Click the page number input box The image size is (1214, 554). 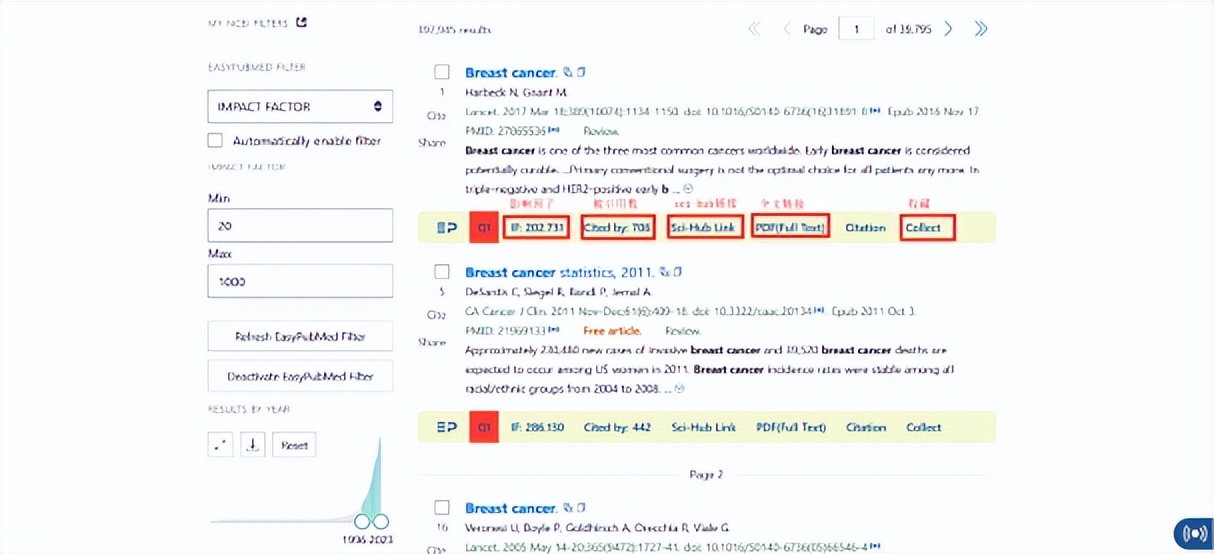(x=857, y=29)
